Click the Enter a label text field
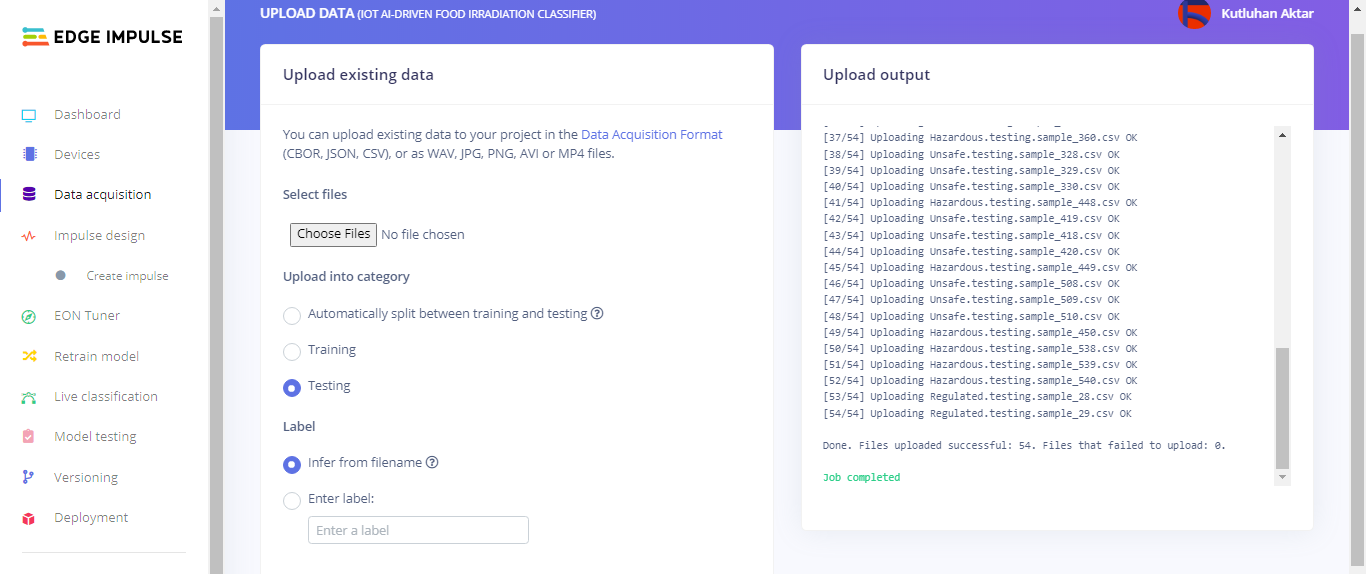Viewport: 1366px width, 574px height. click(418, 530)
